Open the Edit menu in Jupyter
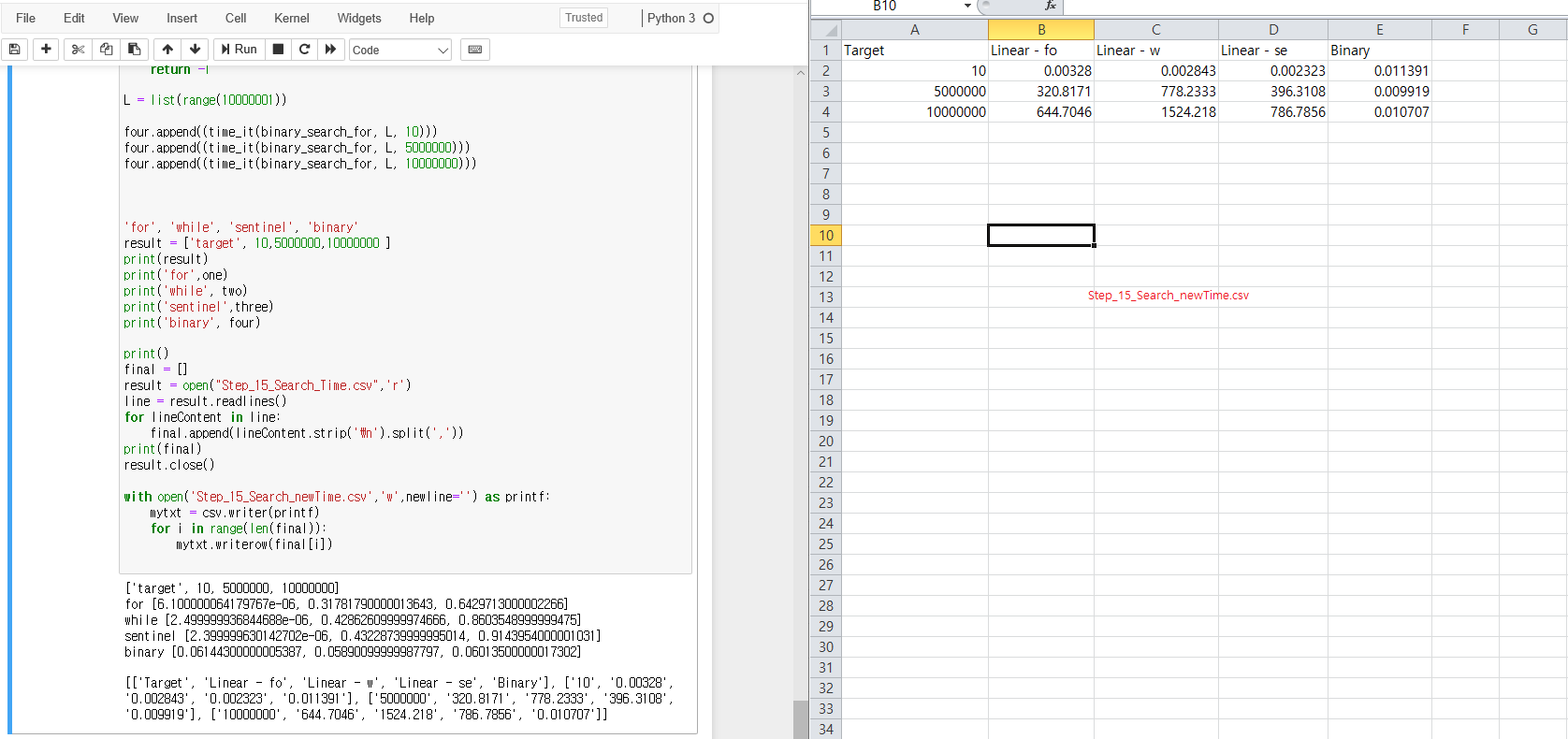Viewport: 1568px width, 739px height. coord(74,18)
